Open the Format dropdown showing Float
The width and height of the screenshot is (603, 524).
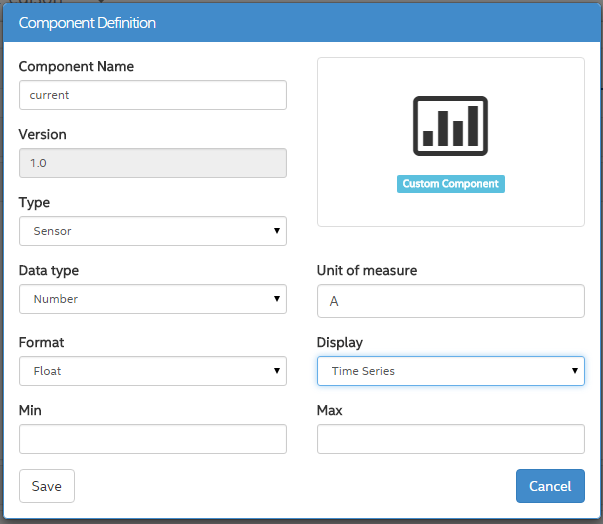tap(152, 371)
